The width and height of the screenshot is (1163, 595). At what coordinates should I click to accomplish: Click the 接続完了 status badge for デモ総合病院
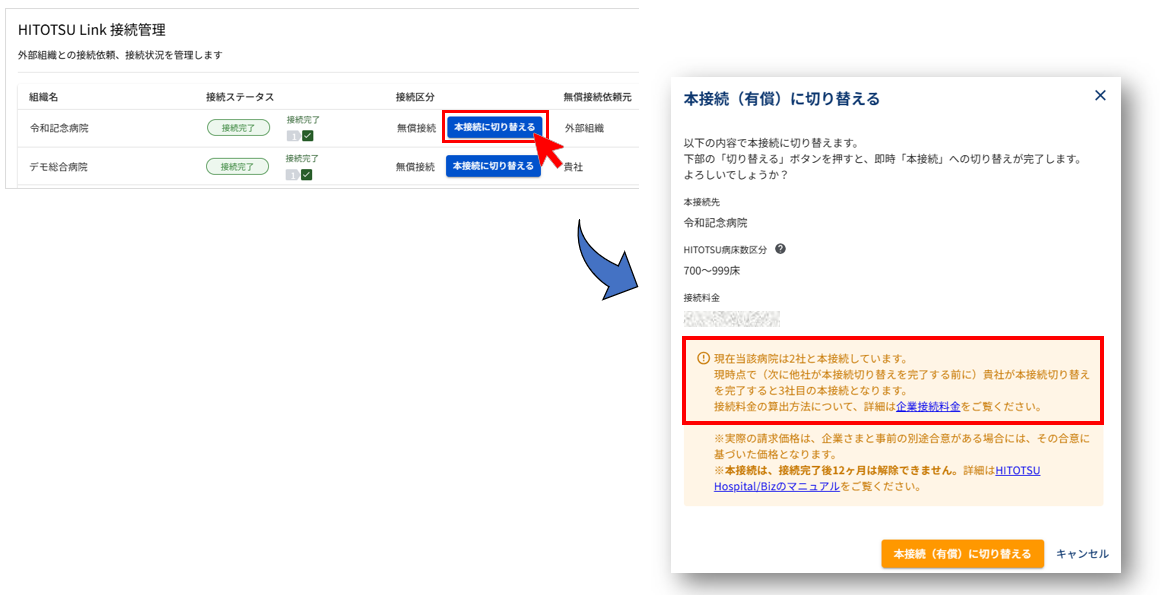[x=237, y=167]
